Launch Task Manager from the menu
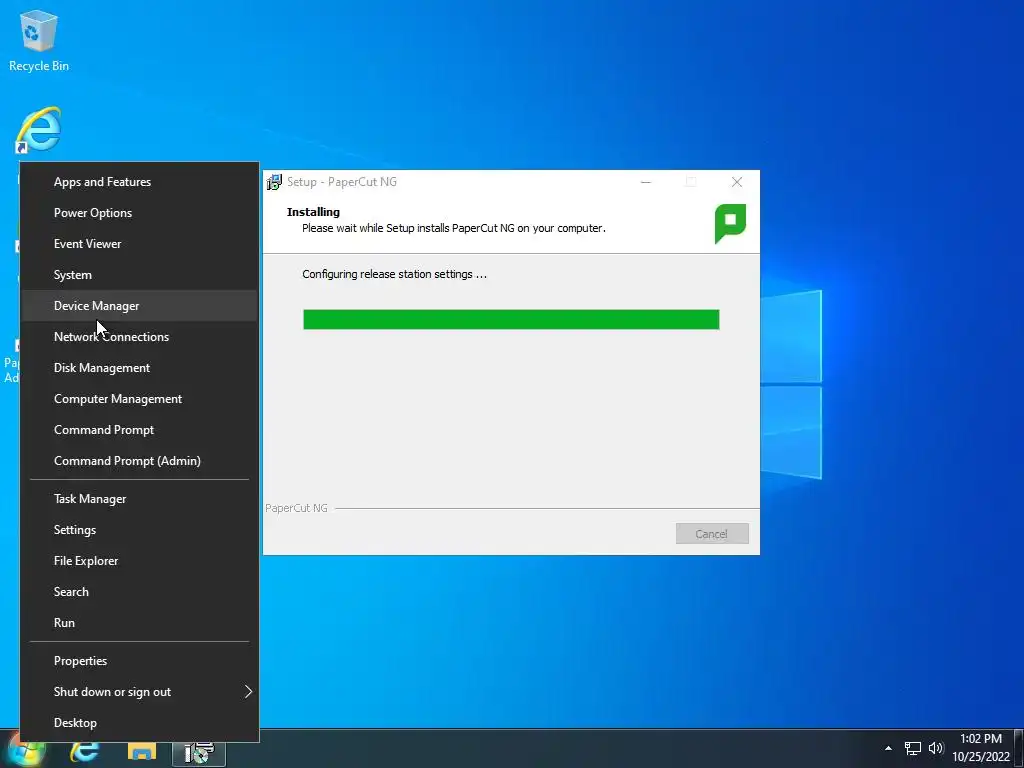Viewport: 1024px width, 768px height. (140, 499)
